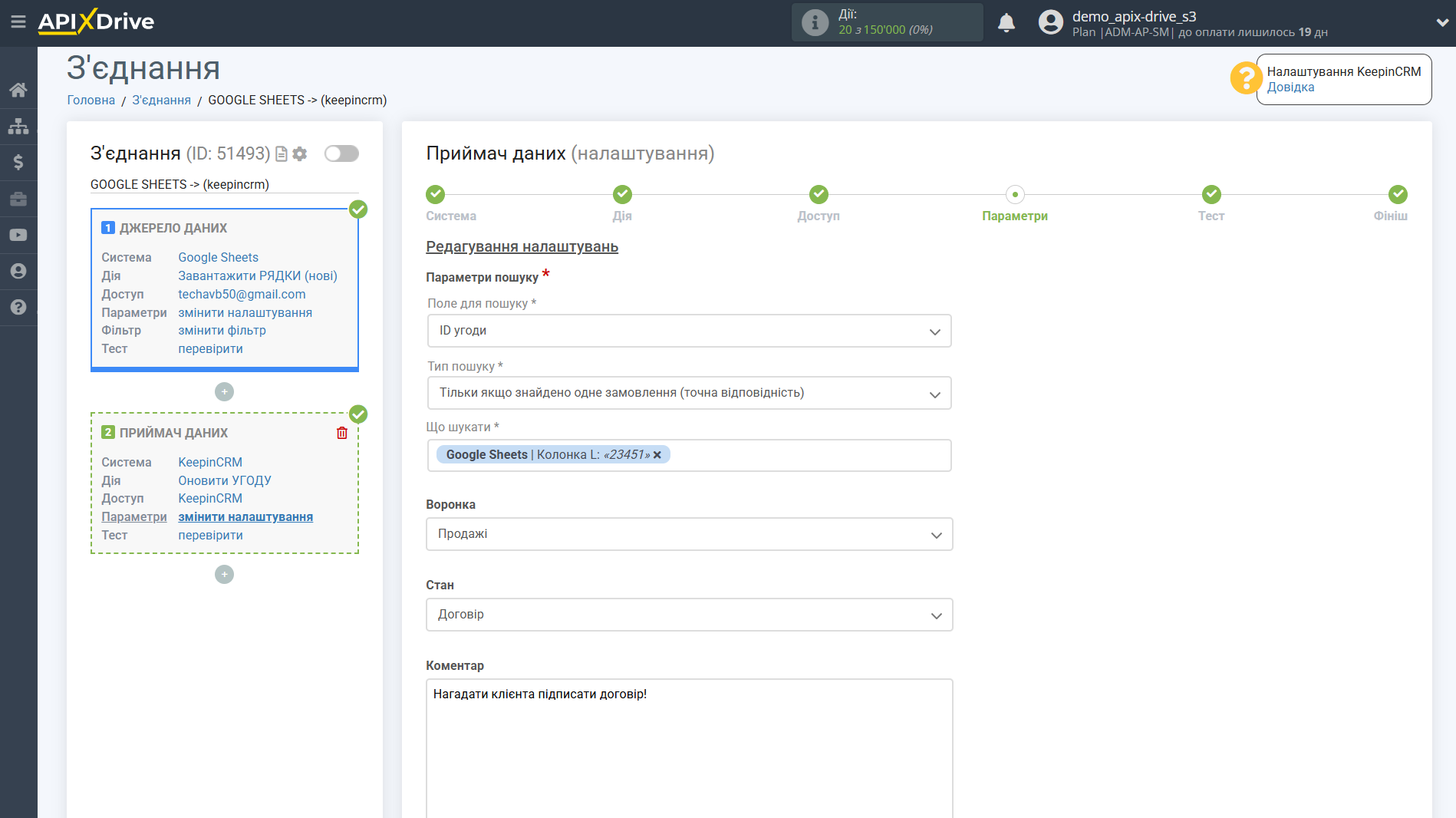Remove the Google Sheets Колонка L tag

(657, 455)
